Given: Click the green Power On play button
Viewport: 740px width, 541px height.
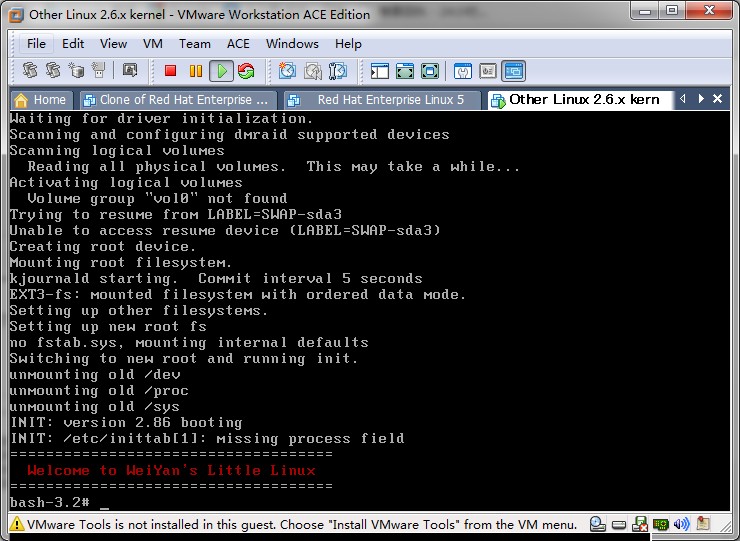Looking at the screenshot, I should click(x=221, y=71).
